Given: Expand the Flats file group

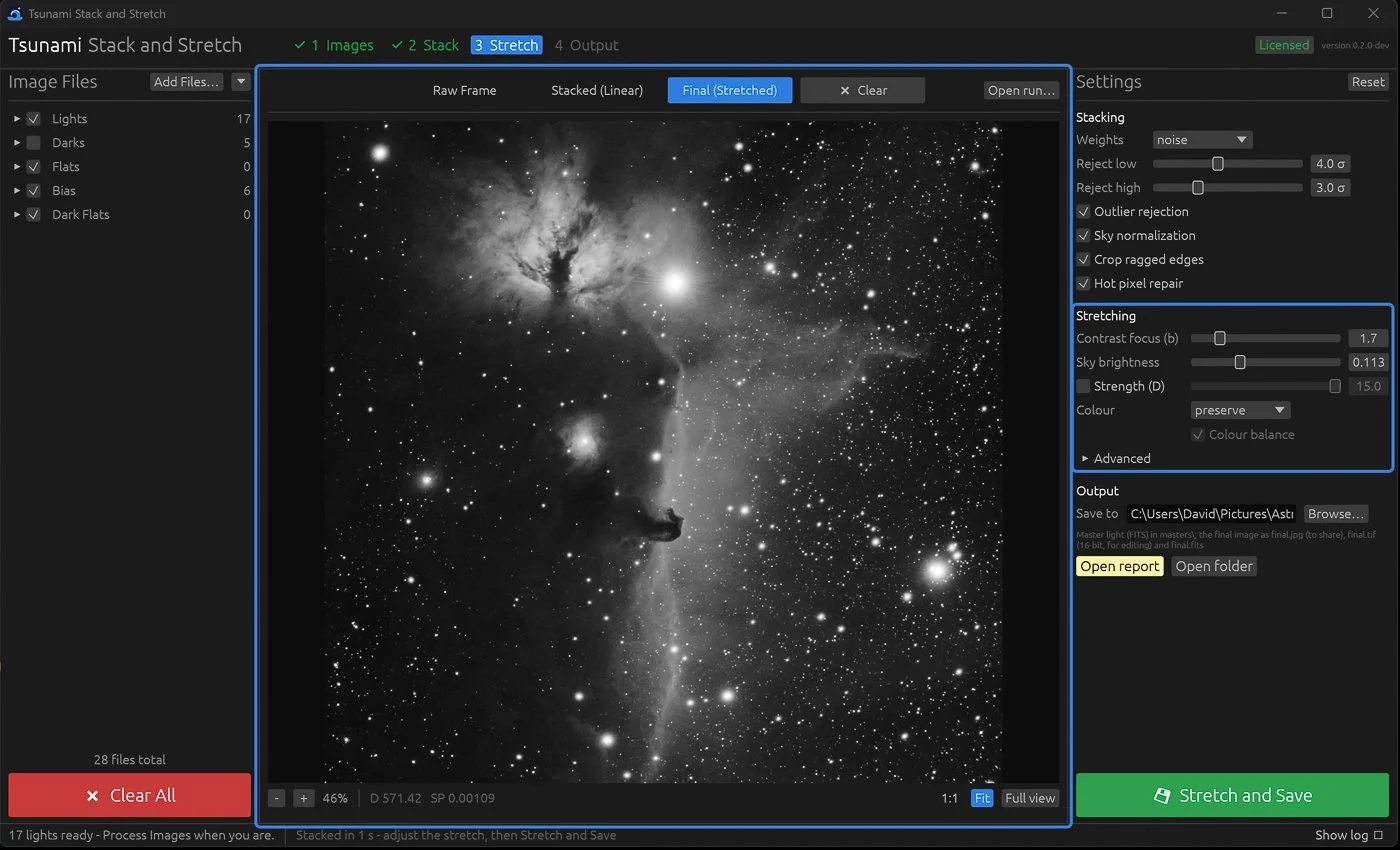Looking at the screenshot, I should (17, 166).
